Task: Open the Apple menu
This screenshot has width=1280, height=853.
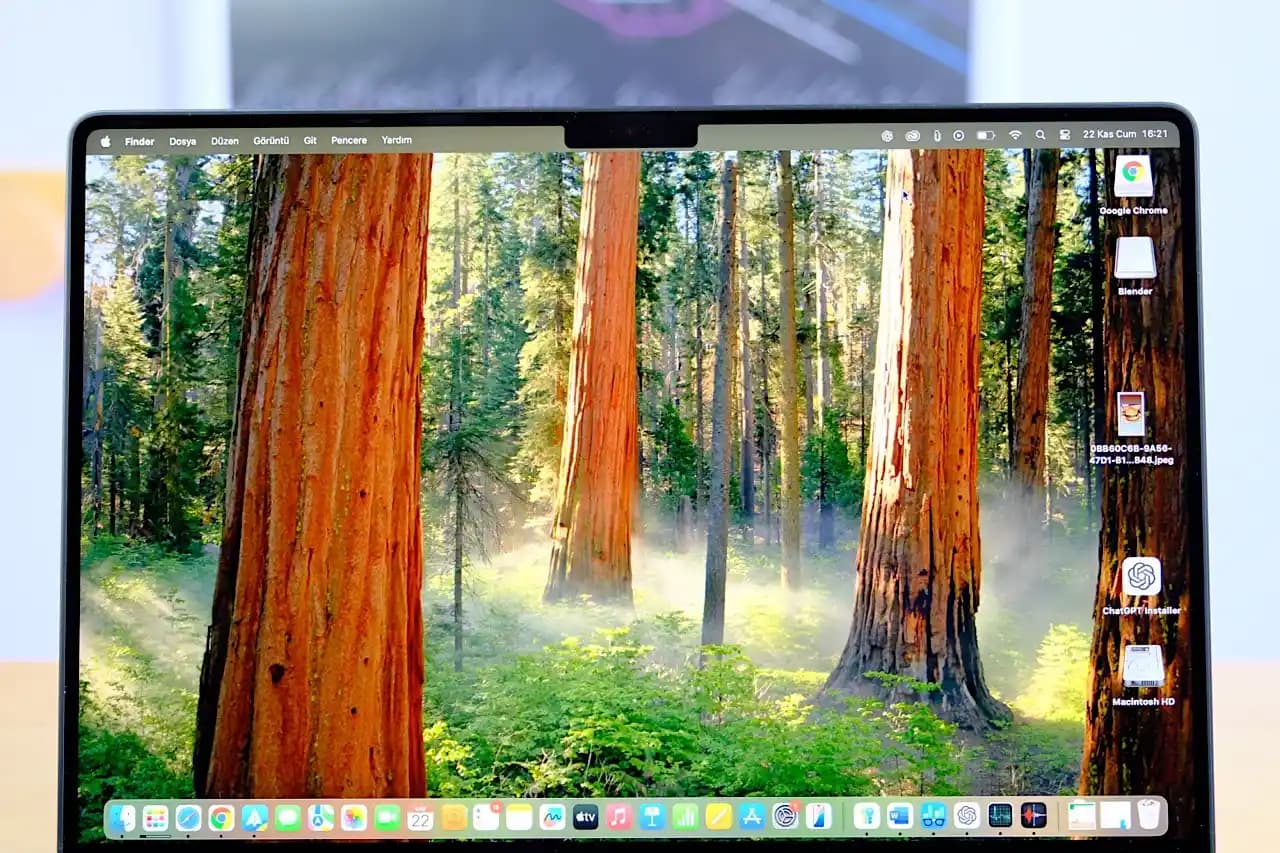Action: [106, 141]
